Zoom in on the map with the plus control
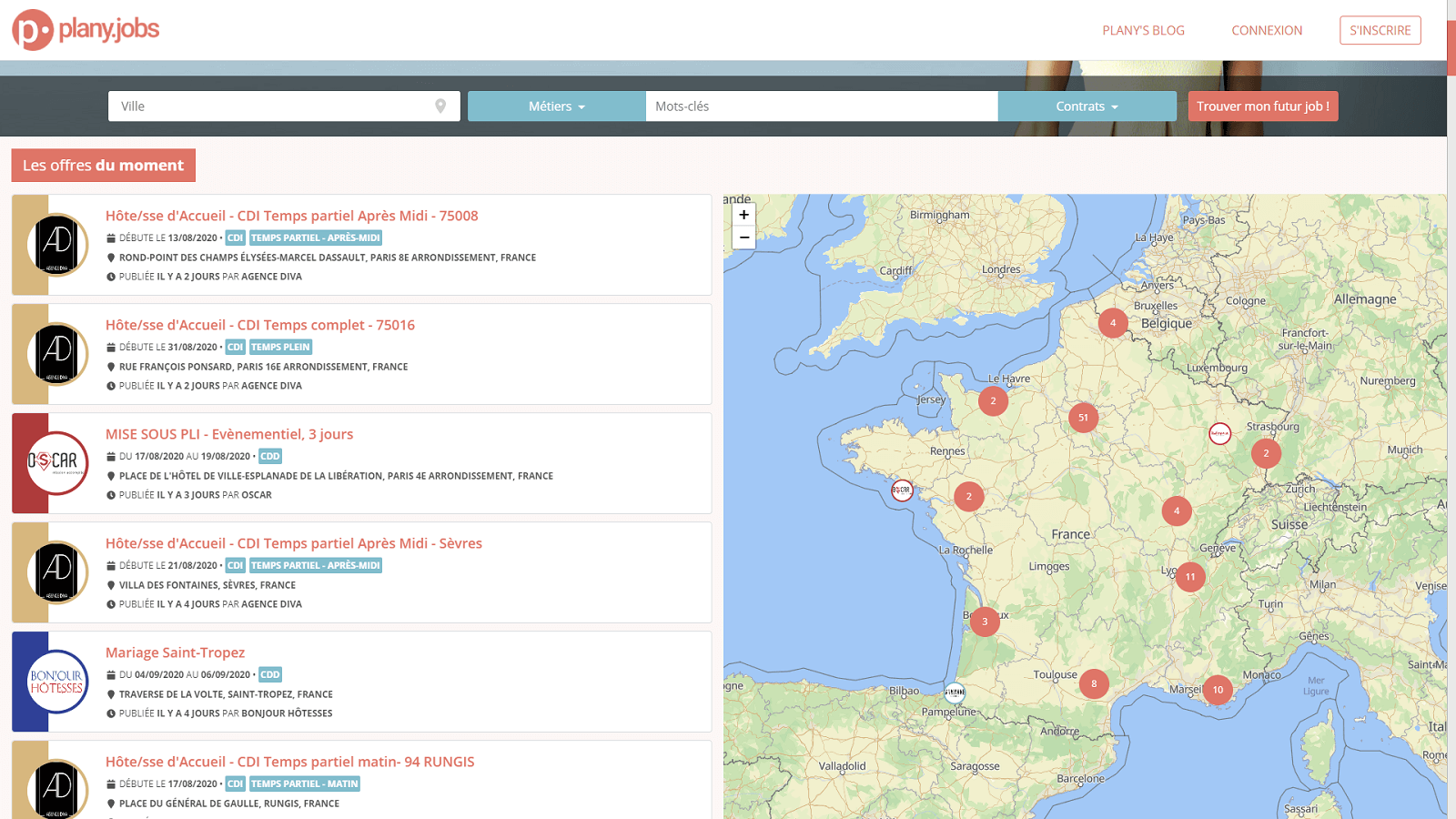This screenshot has width=1456, height=819. coord(743,215)
